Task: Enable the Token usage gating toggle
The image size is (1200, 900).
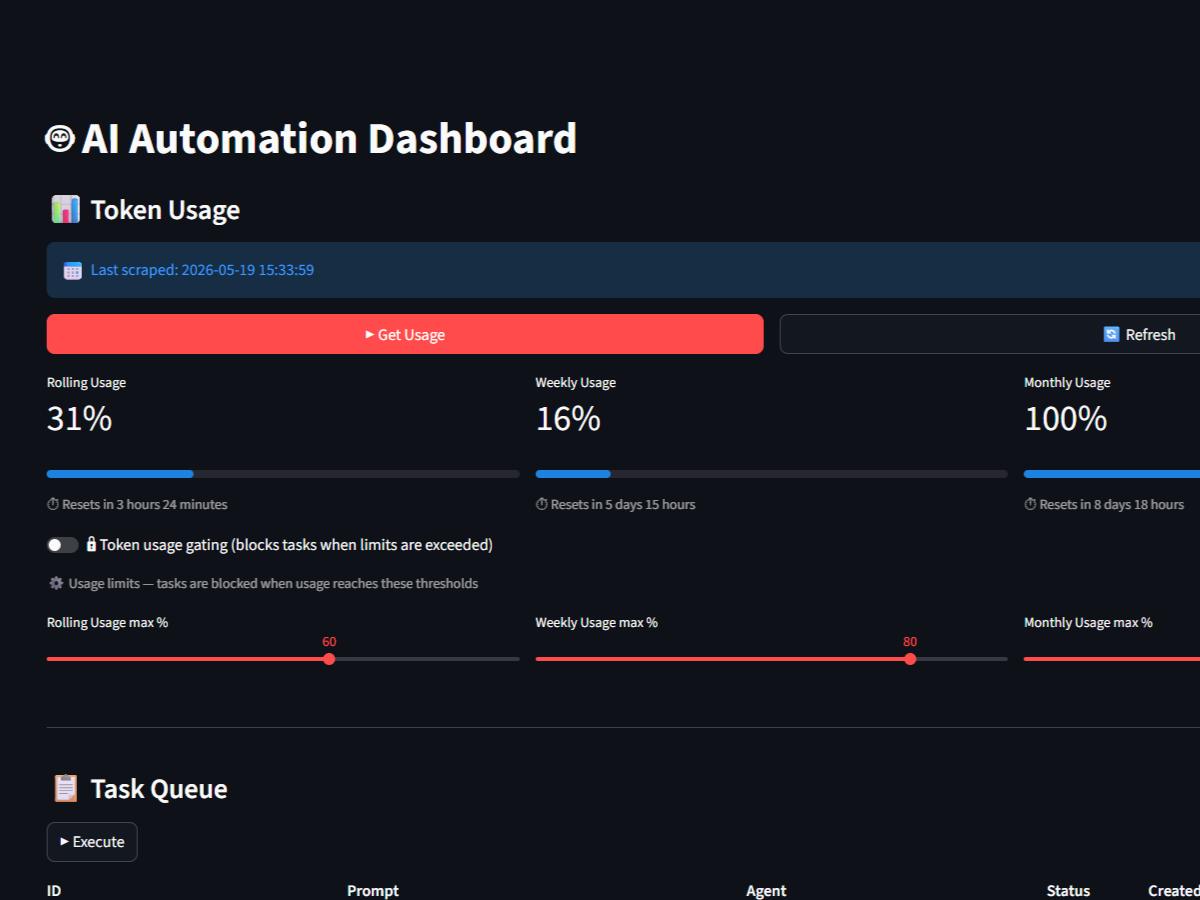Action: click(63, 545)
